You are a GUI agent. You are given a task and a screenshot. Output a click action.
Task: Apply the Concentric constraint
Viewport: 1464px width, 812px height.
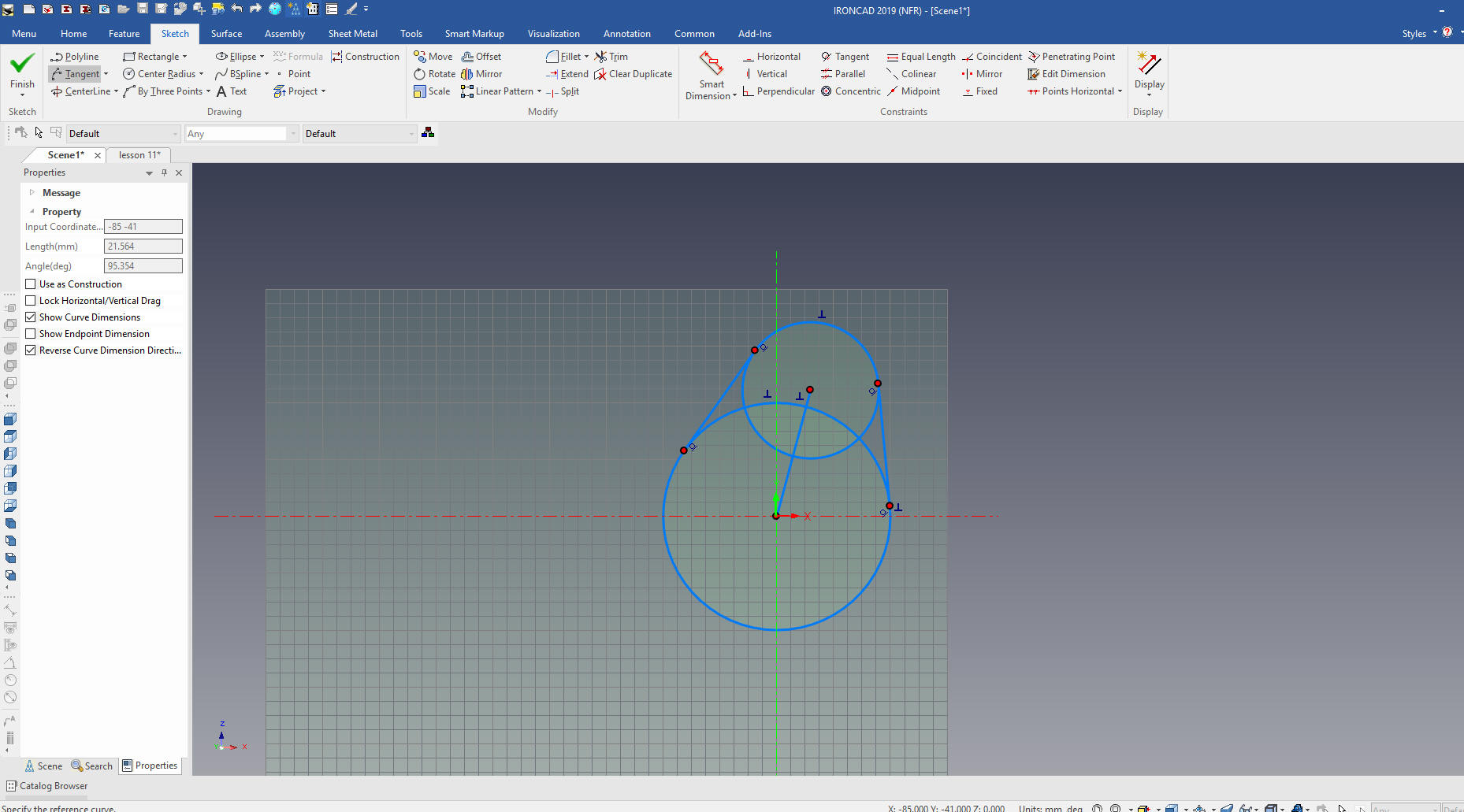tap(851, 91)
